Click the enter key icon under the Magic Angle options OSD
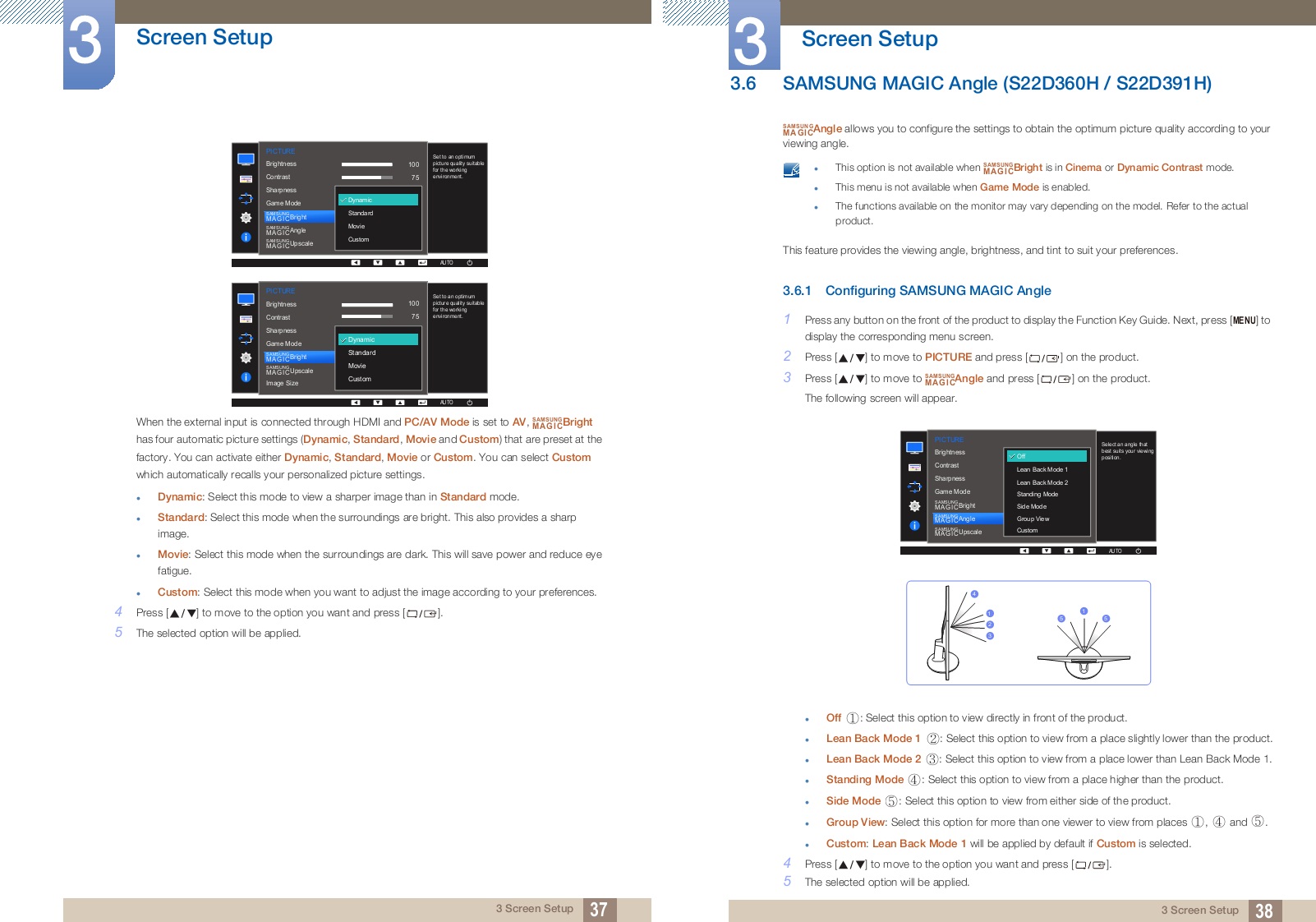Screen dimensions: 1316x922 [1091, 551]
